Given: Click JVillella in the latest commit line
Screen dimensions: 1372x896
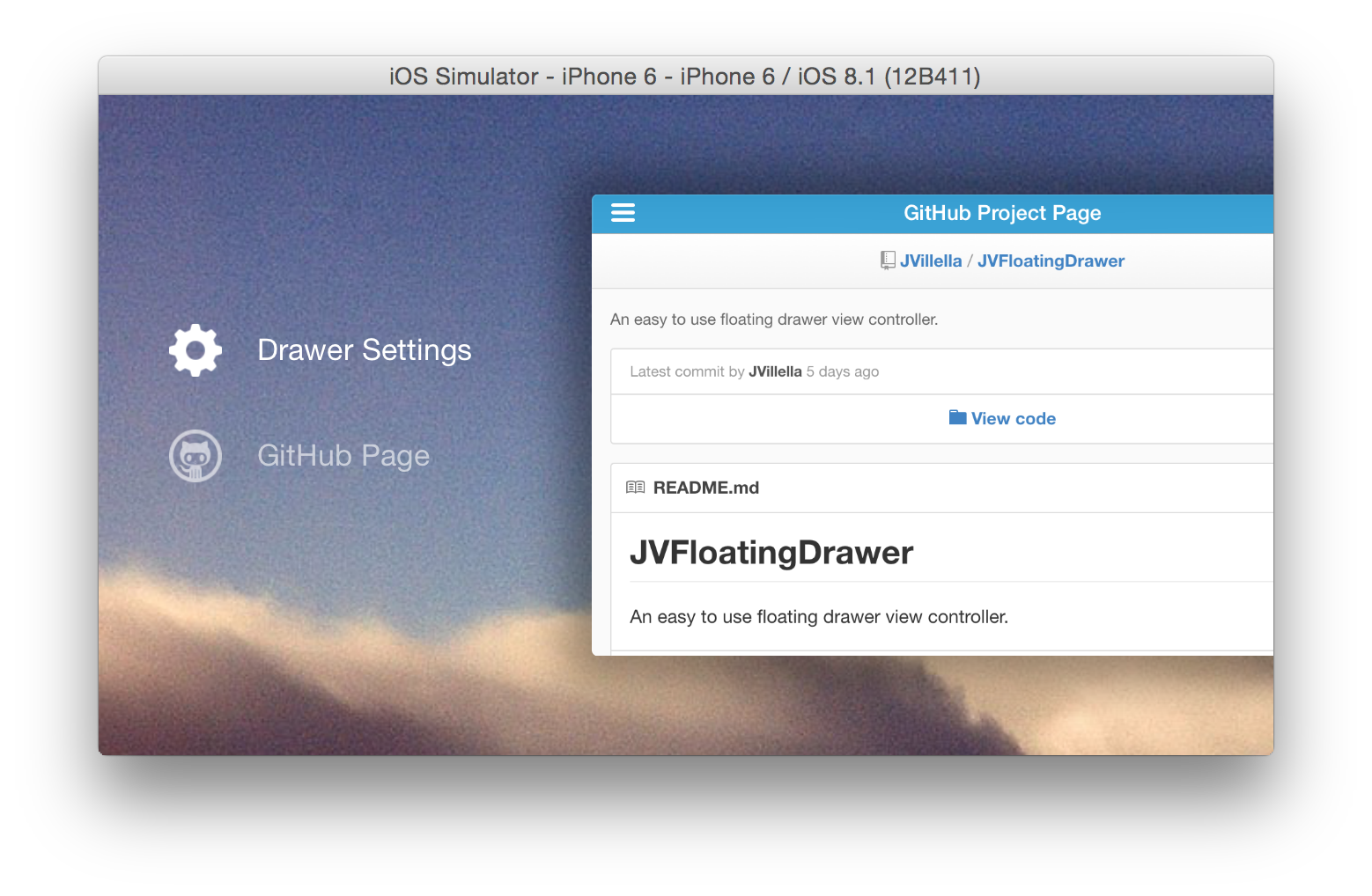Looking at the screenshot, I should (x=775, y=371).
